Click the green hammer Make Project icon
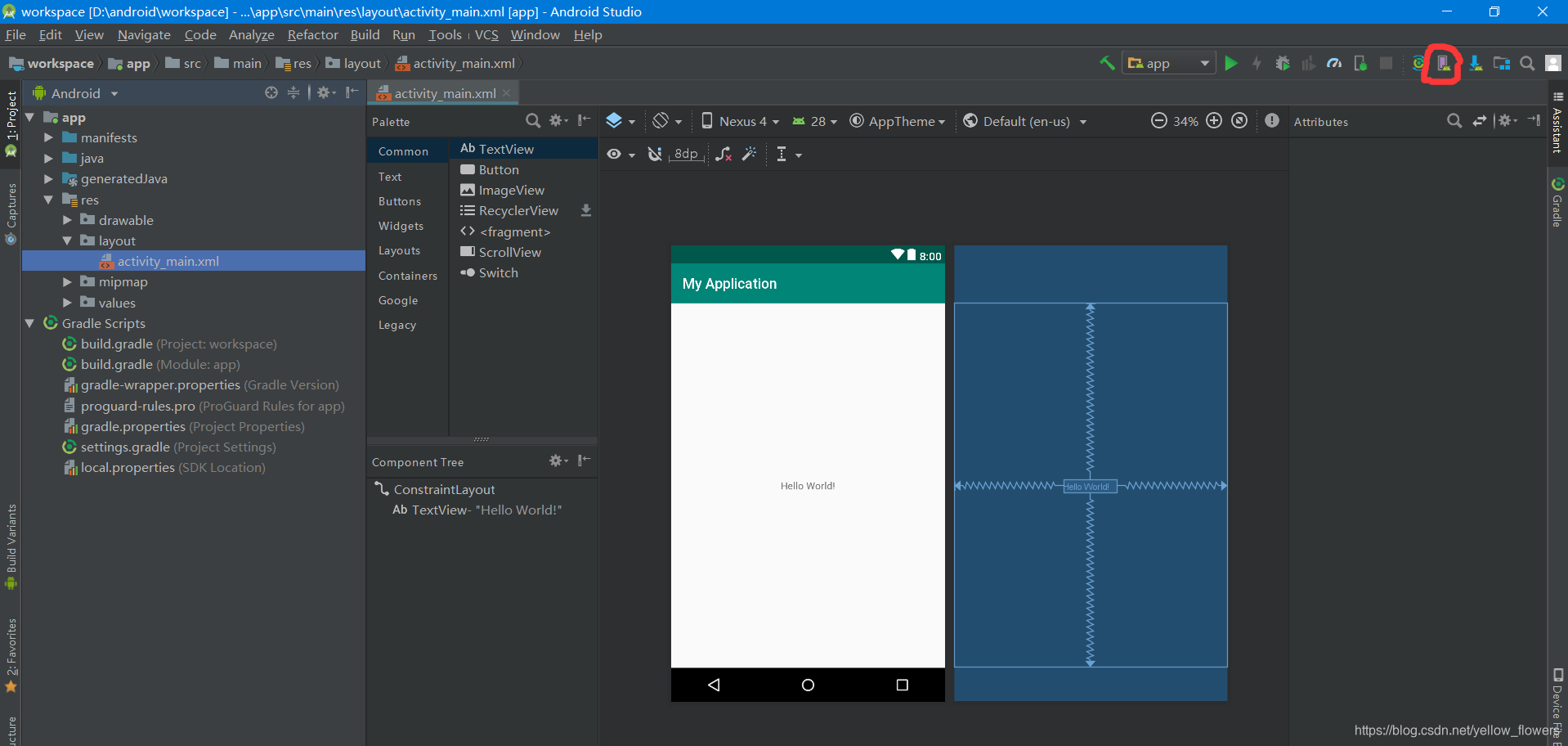This screenshot has height=746, width=1568. pyautogui.click(x=1107, y=63)
